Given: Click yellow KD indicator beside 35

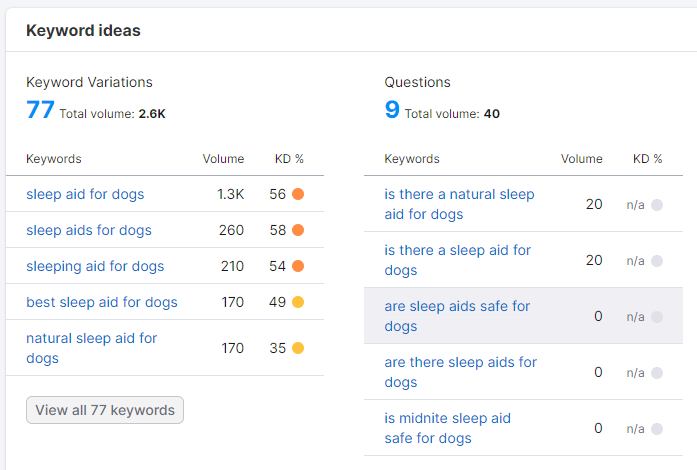Looking at the screenshot, I should coord(298,348).
